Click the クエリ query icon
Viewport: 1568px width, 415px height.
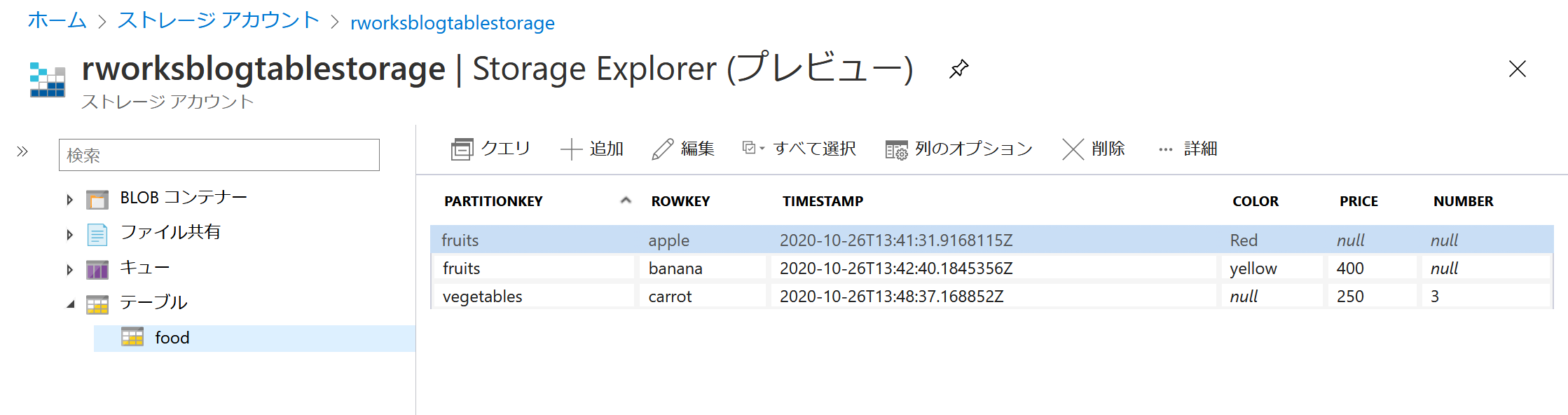pos(462,149)
